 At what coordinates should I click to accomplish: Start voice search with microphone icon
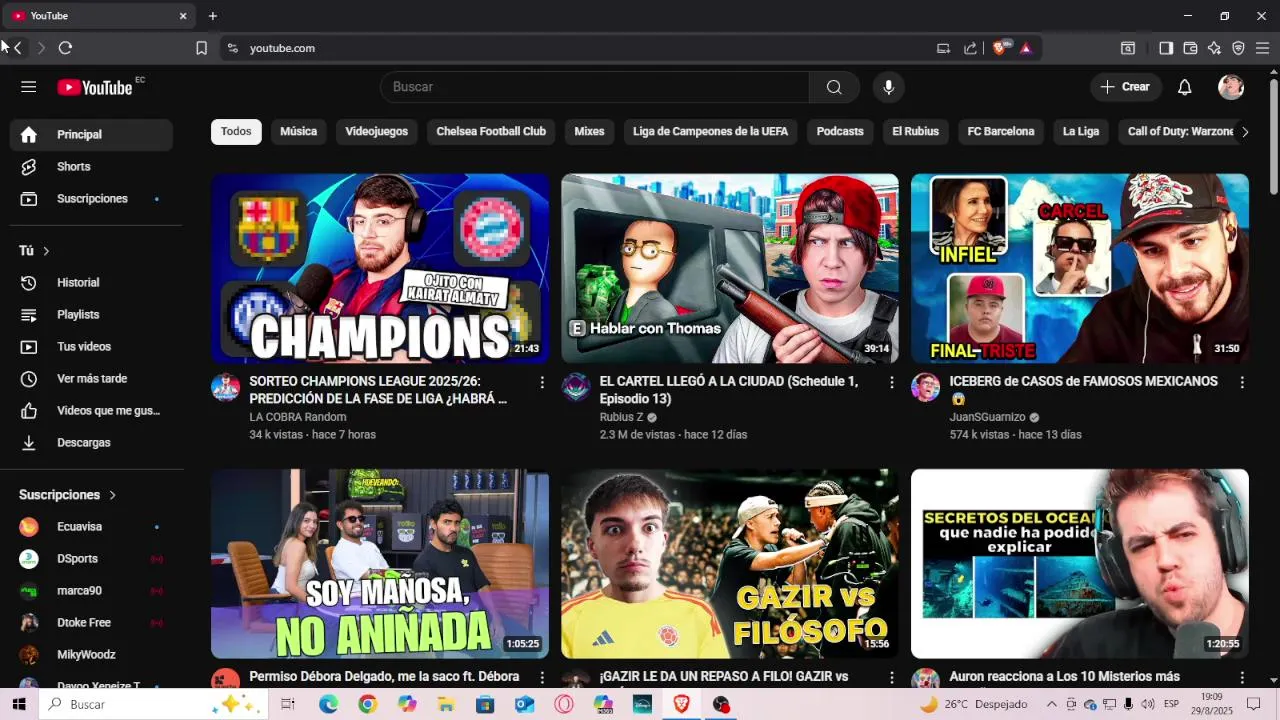pos(888,87)
